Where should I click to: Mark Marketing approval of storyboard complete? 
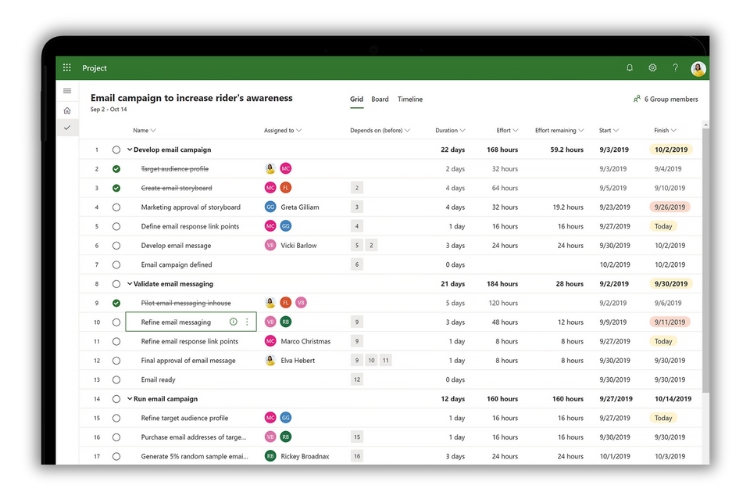pyautogui.click(x=116, y=207)
